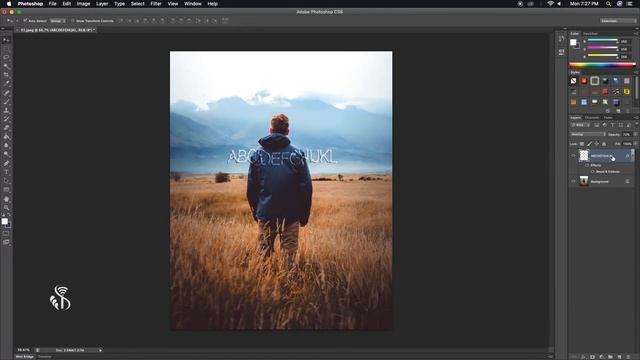Open Layers panel flyout menu

(x=636, y=118)
